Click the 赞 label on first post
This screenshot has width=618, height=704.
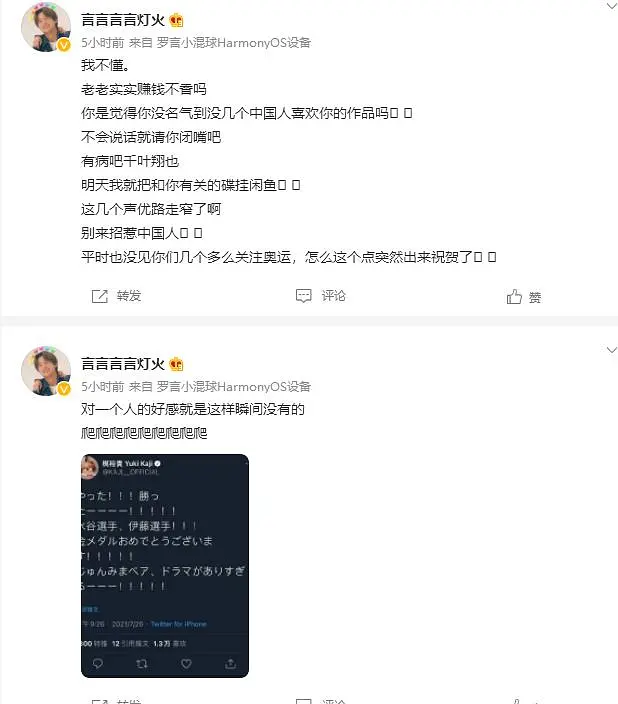pos(535,297)
